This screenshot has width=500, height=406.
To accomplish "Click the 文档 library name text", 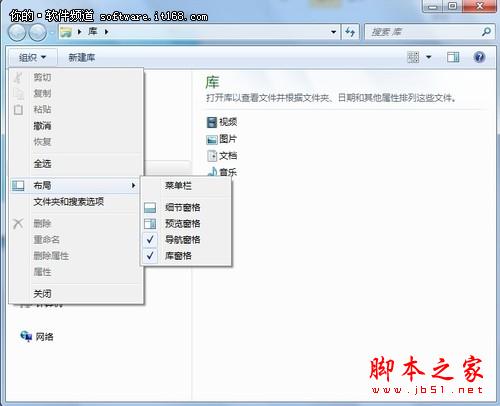I will click(x=228, y=155).
